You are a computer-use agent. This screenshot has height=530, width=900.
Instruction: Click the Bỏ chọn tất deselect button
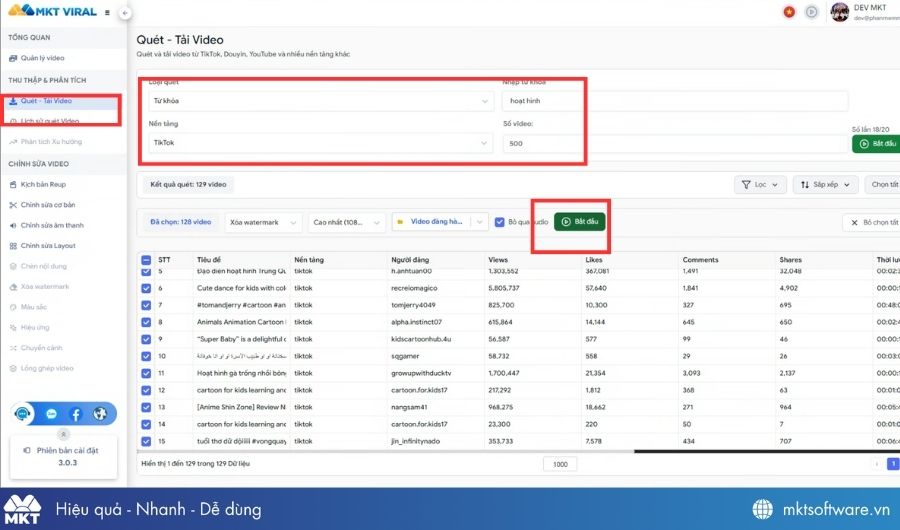tap(872, 223)
